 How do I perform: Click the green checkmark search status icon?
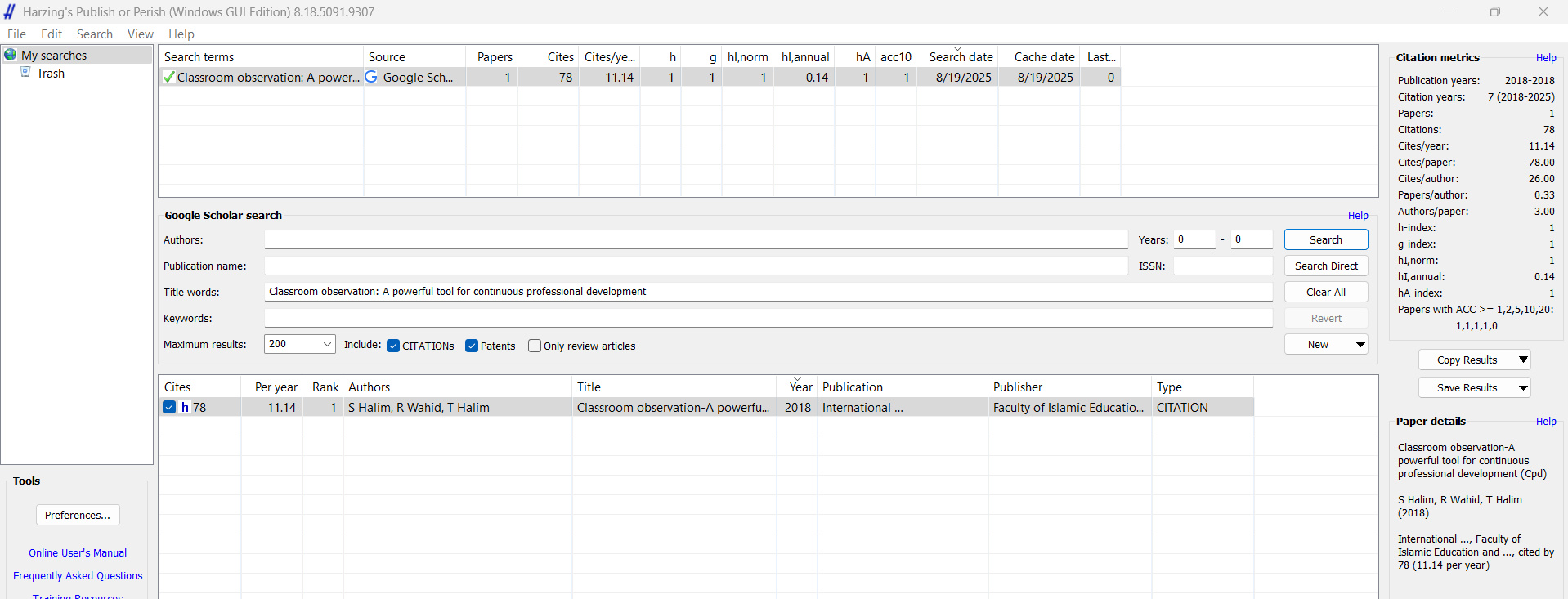pyautogui.click(x=168, y=77)
